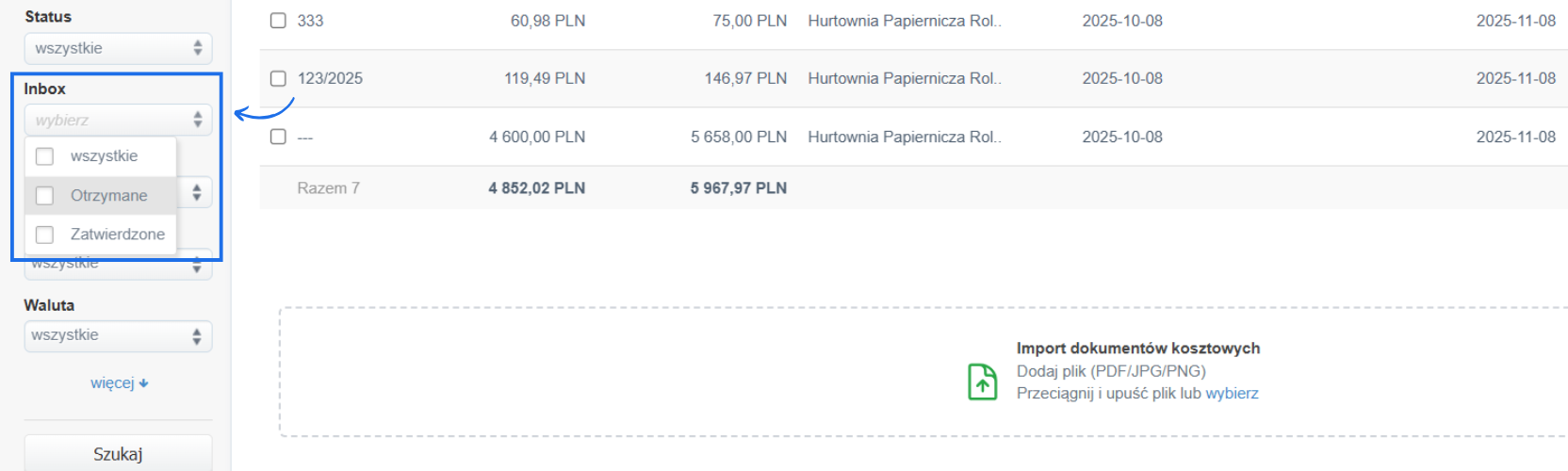Click the '---' invoice number entry
Image resolution: width=1568 pixels, height=471 pixels.
pos(305,138)
